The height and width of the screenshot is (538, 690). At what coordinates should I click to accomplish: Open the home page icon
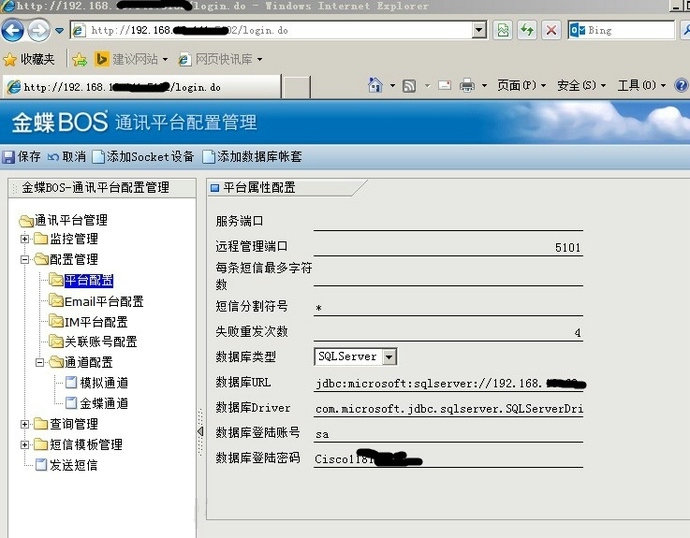[374, 85]
